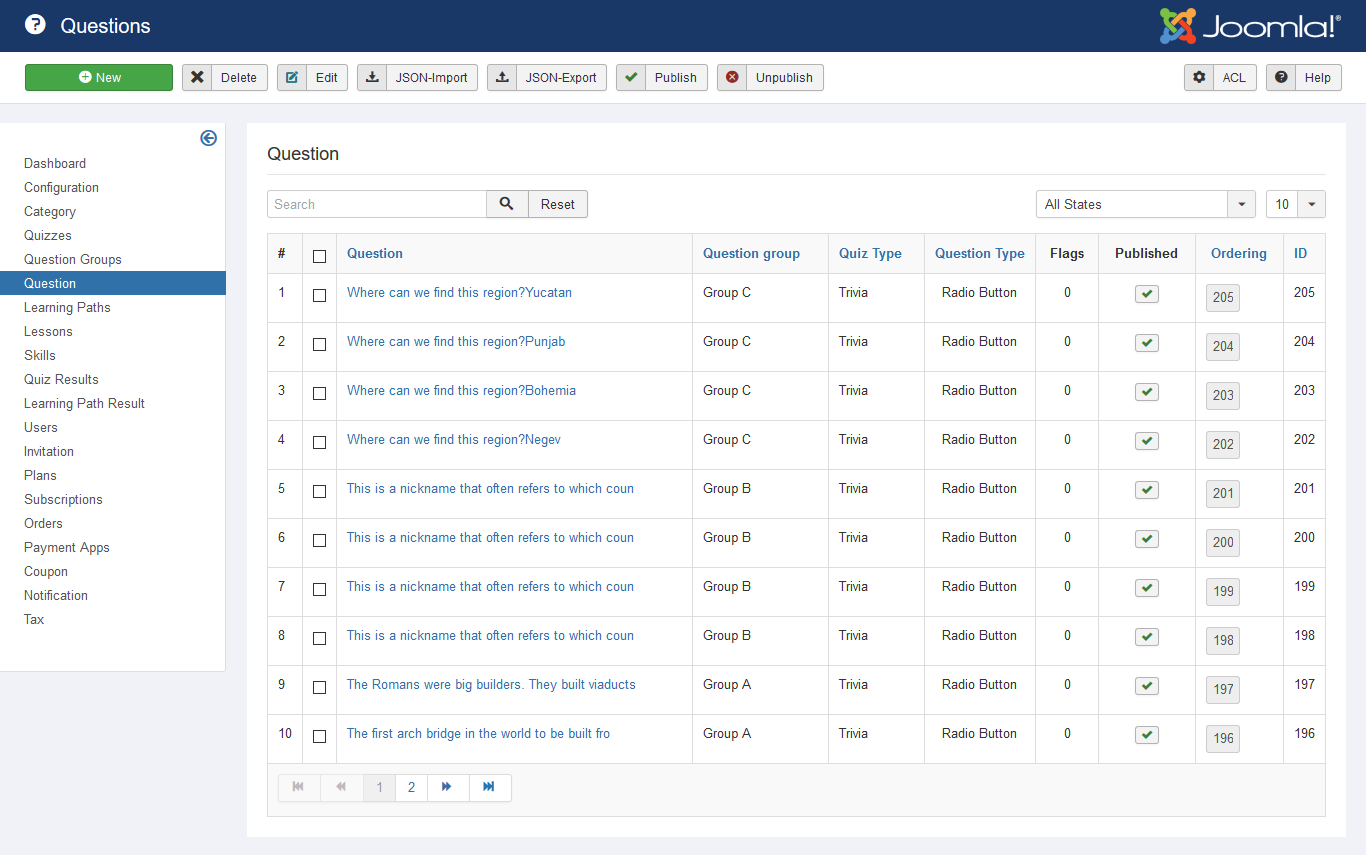Click the search magnifier icon button

(507, 204)
